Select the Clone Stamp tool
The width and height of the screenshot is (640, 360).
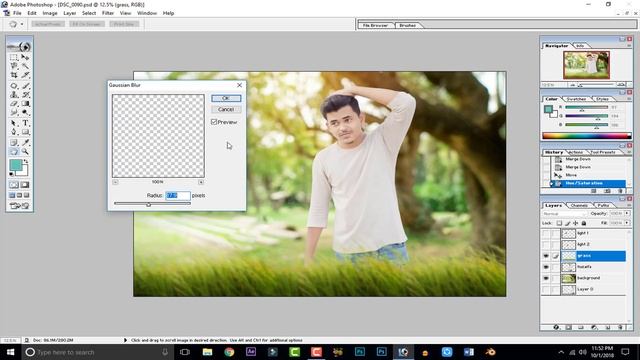14,94
